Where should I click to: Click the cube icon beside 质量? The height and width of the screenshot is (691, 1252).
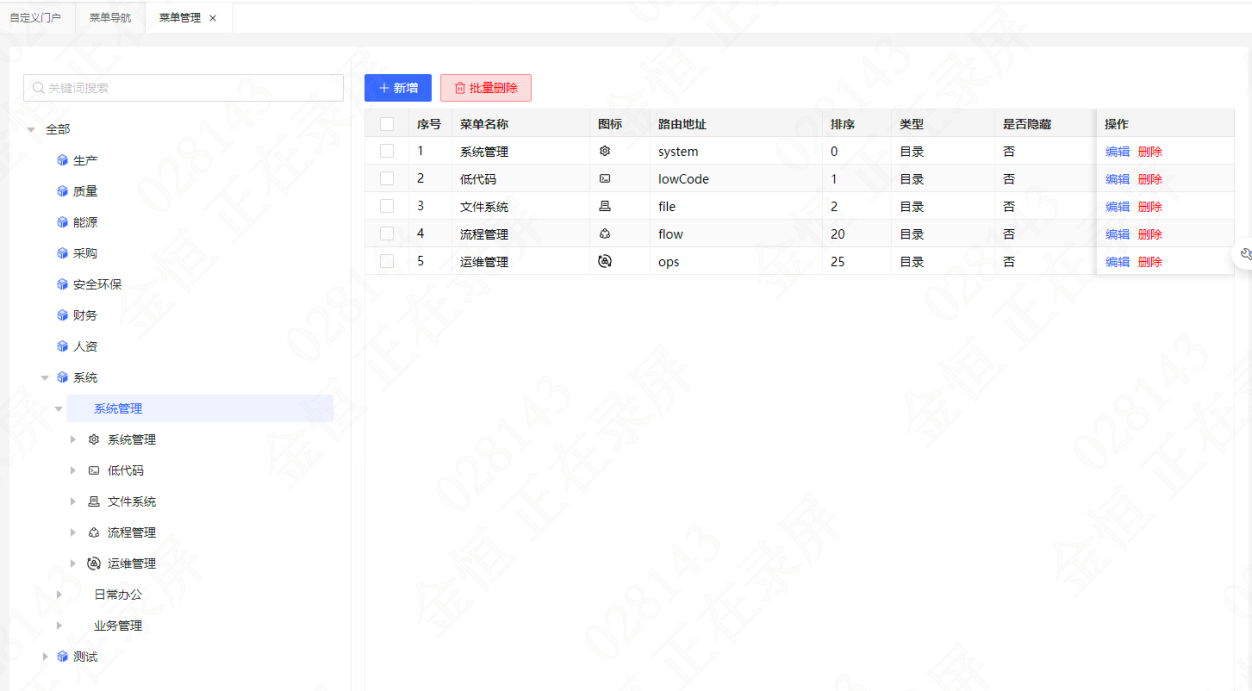tap(62, 191)
